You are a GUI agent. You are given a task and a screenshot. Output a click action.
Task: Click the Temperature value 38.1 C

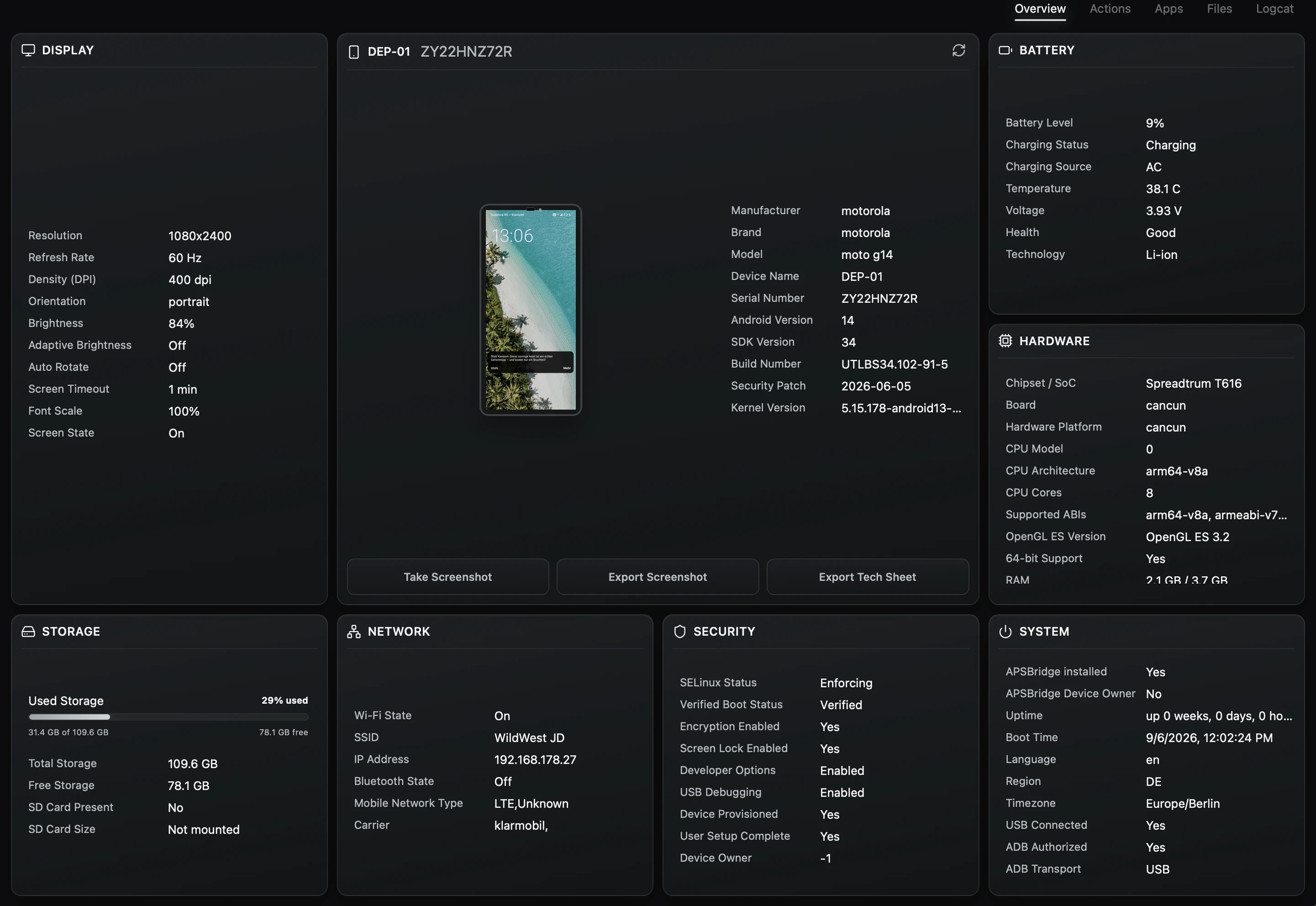1163,189
